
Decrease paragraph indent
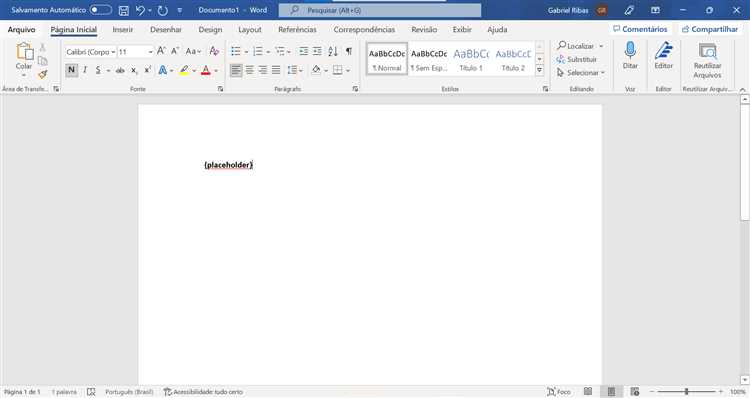303,51
